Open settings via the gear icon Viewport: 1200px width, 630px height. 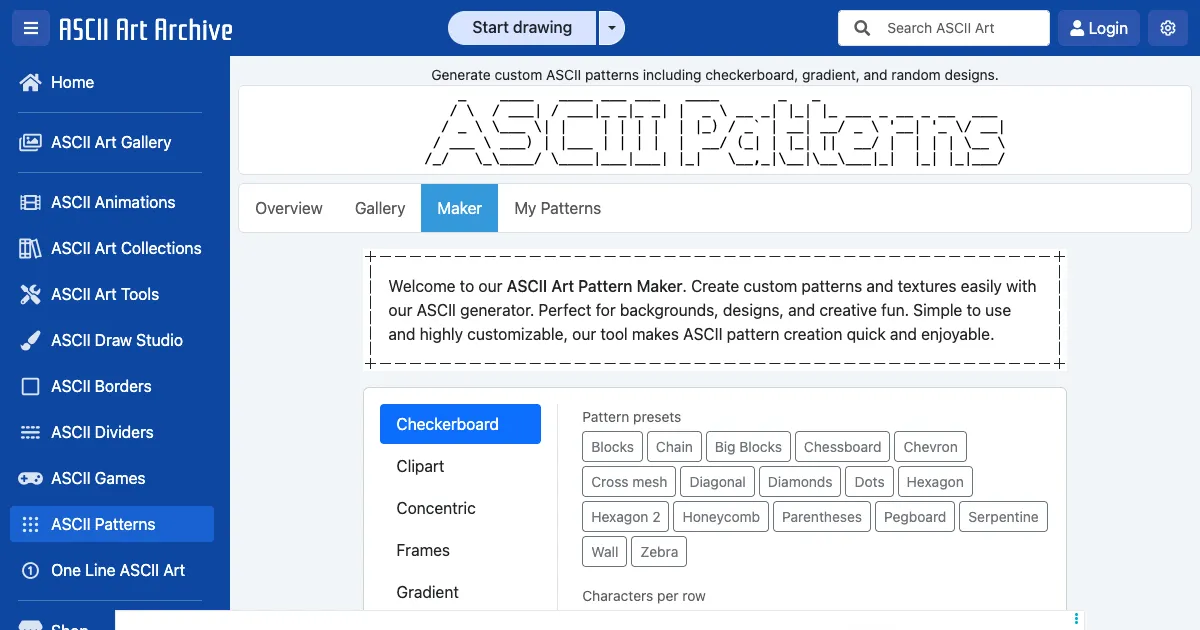coord(1167,28)
